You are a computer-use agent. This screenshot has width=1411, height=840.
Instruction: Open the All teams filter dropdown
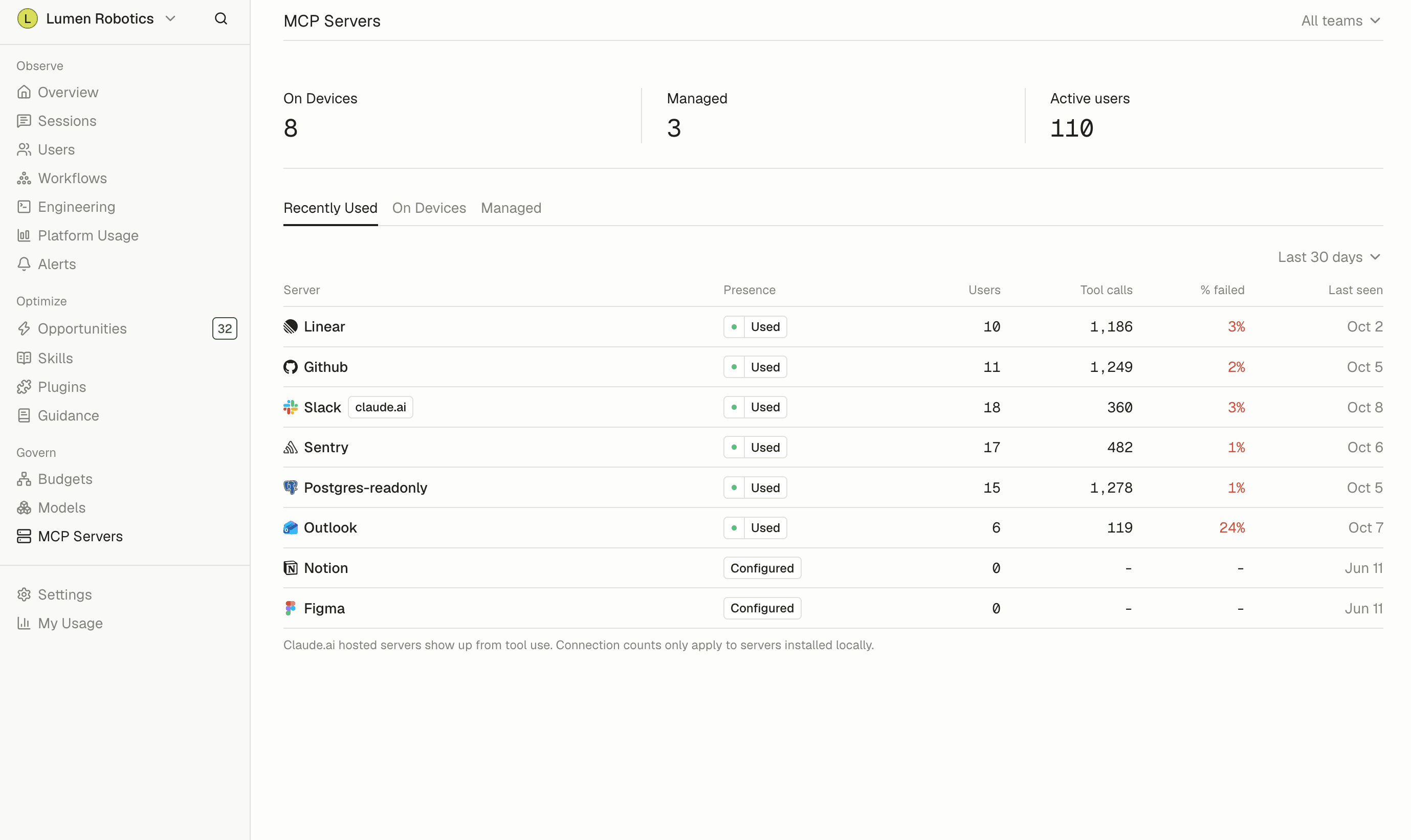tap(1340, 21)
